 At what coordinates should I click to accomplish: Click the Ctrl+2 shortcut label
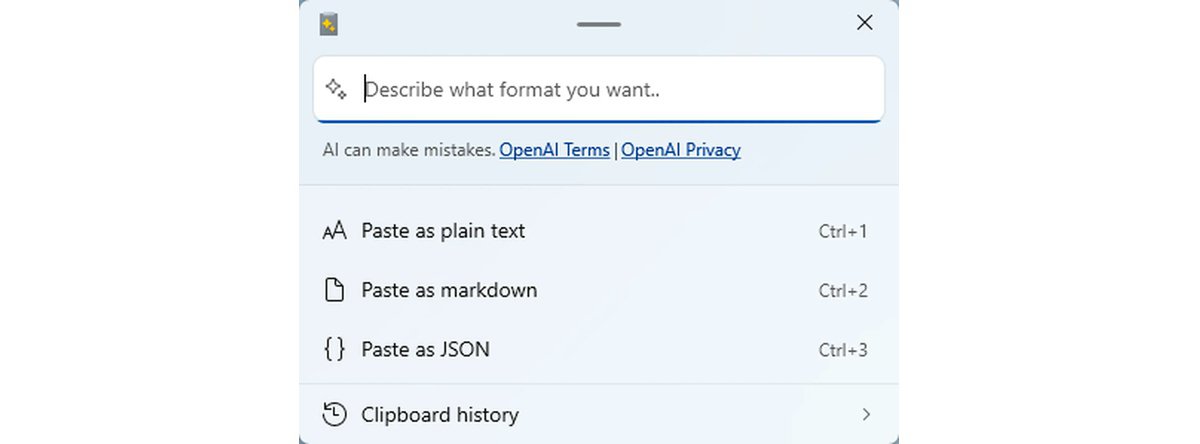[x=842, y=291]
